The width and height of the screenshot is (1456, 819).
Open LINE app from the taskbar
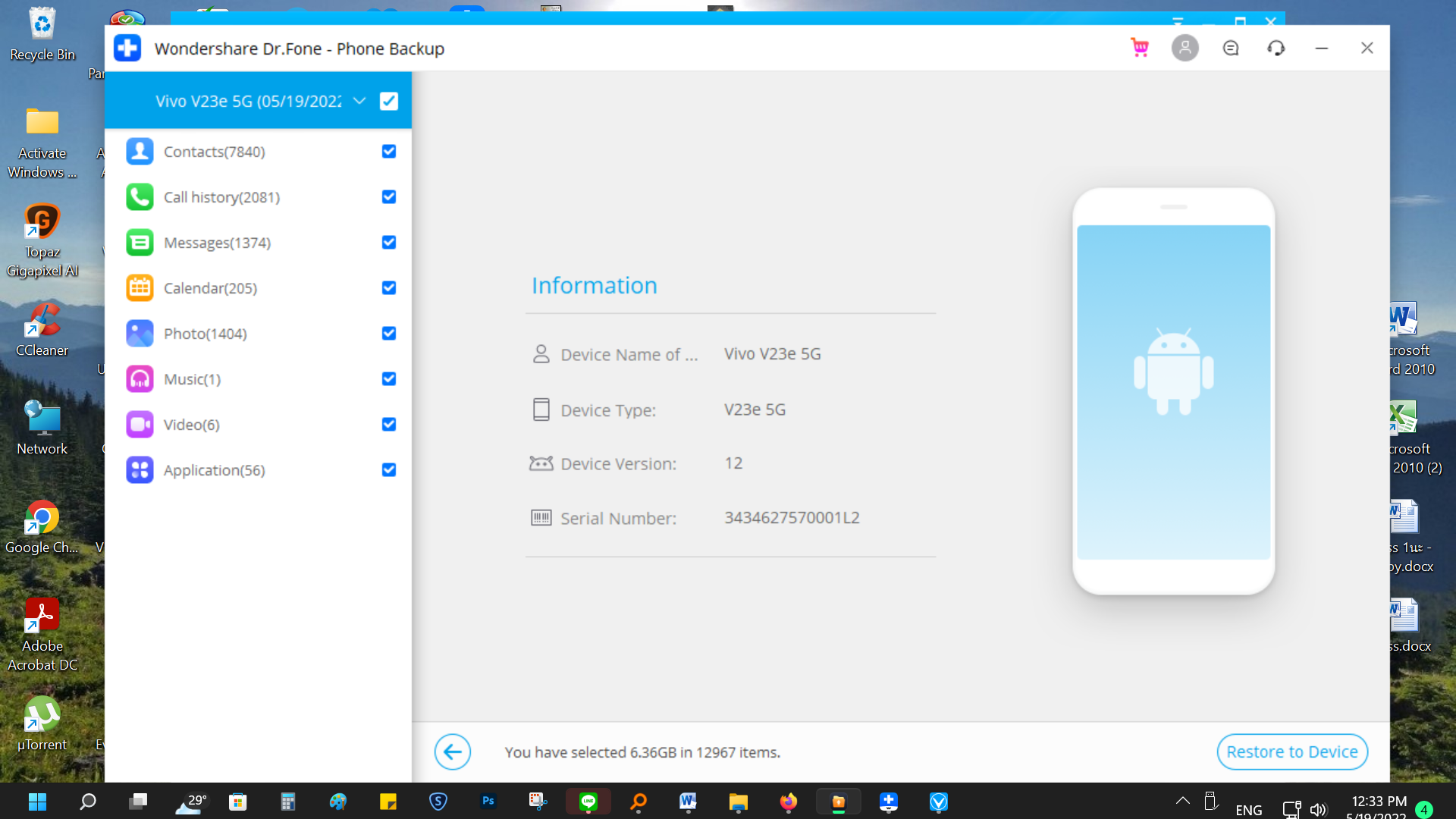(x=588, y=802)
